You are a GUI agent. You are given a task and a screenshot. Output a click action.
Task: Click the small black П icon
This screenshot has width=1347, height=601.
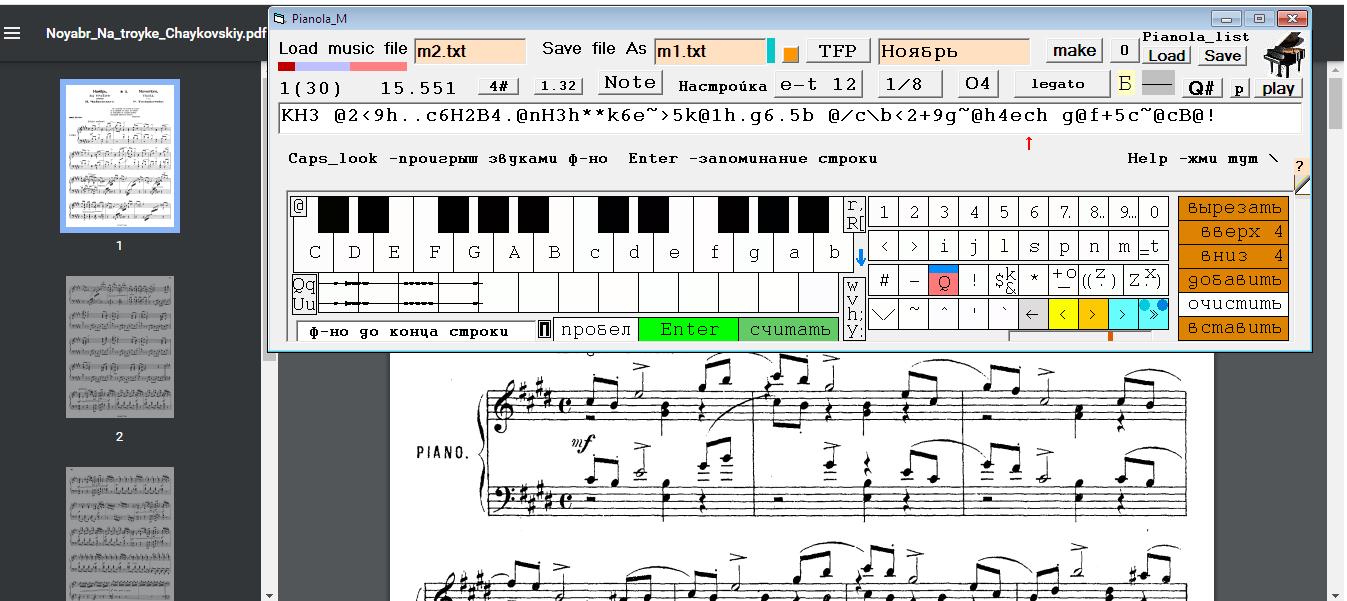[x=544, y=330]
